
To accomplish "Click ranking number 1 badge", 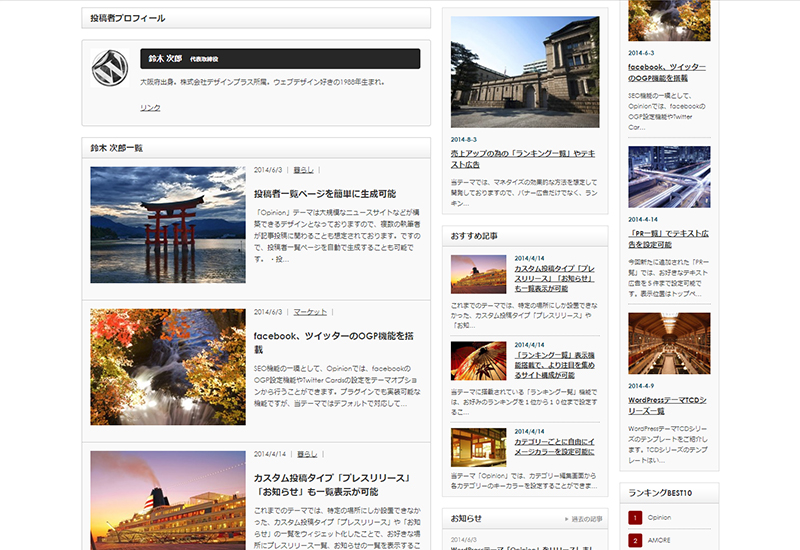I will pos(635,518).
